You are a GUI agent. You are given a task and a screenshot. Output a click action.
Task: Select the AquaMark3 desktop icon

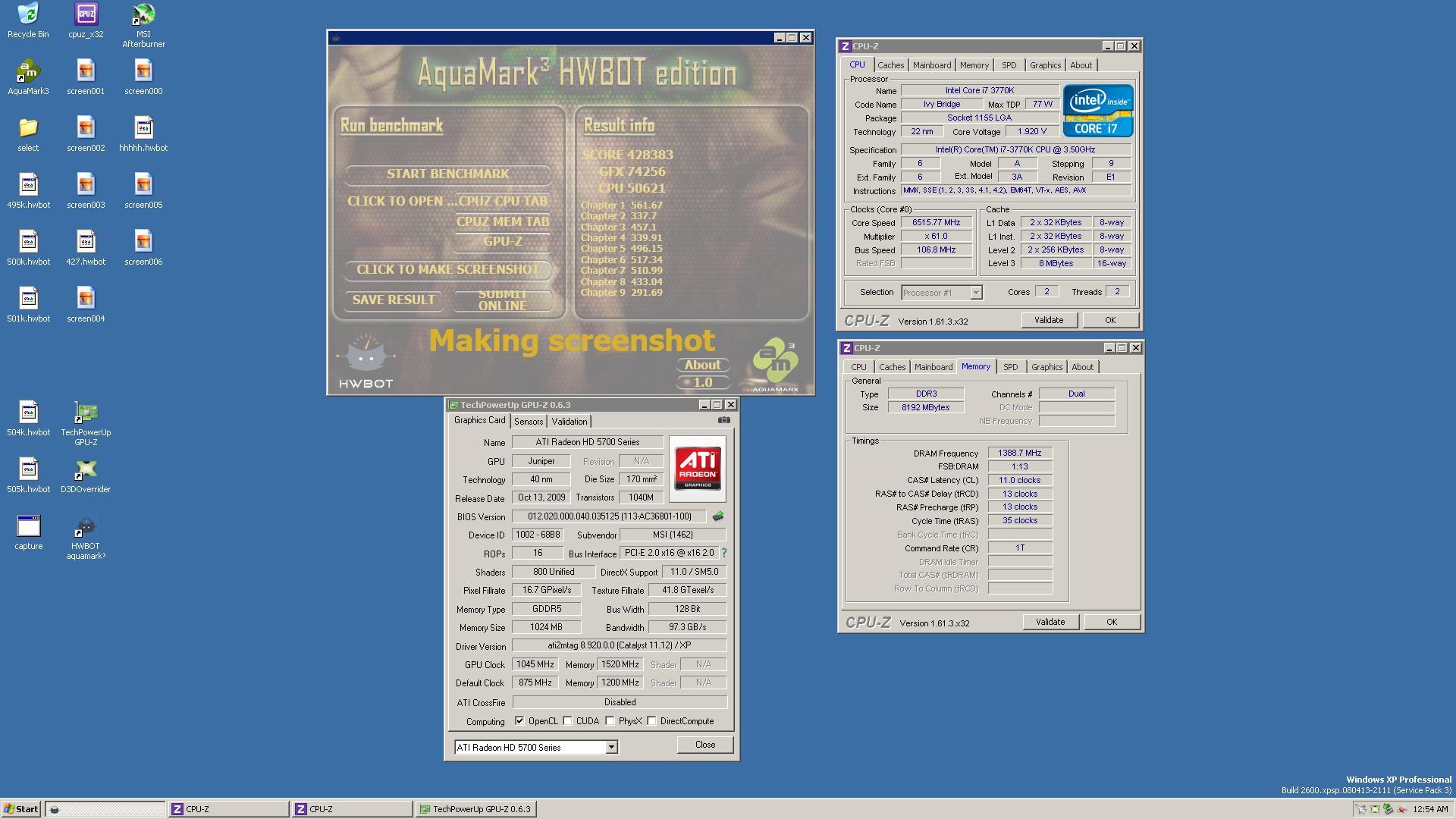click(28, 77)
